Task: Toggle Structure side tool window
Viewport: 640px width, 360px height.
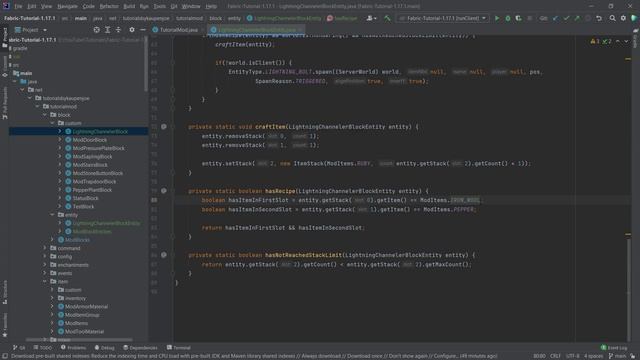Action: point(4,293)
